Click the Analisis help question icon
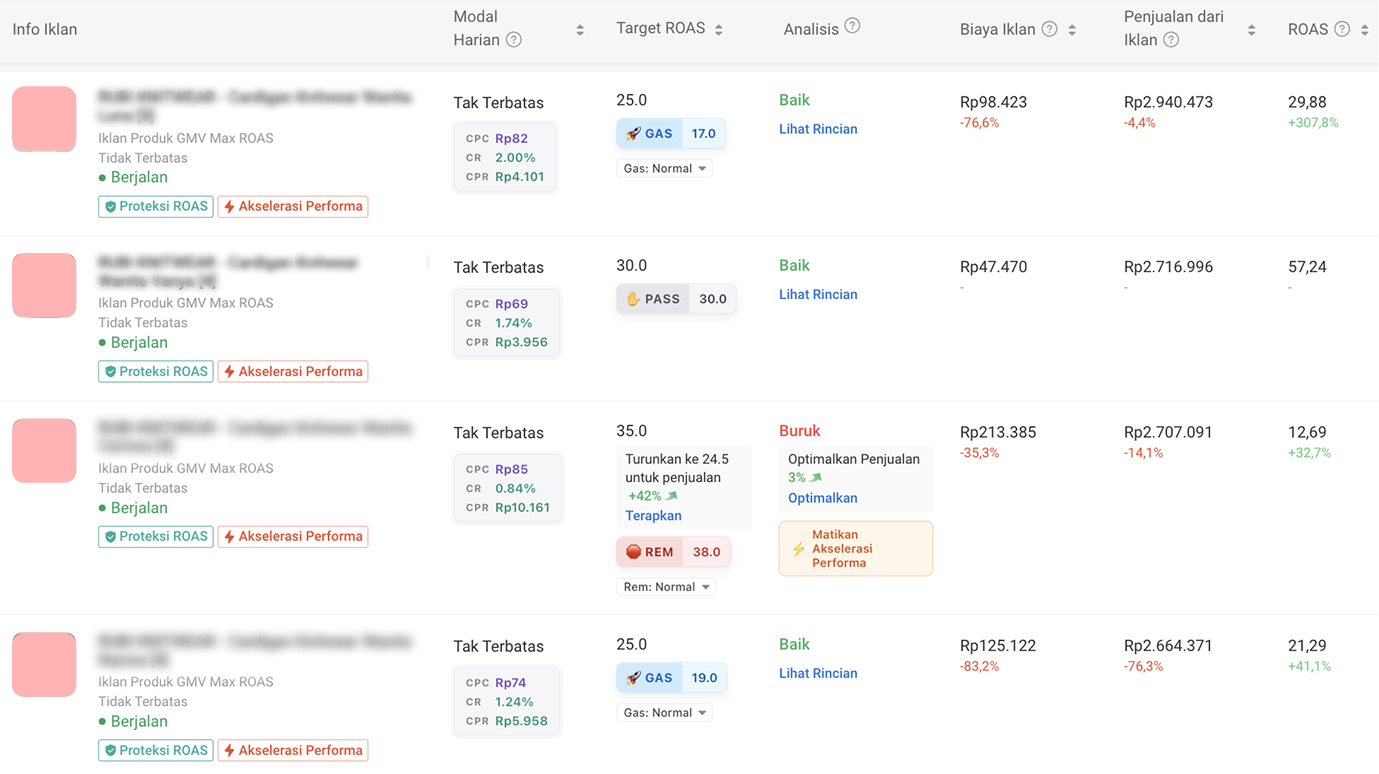The height and width of the screenshot is (774, 1379). tap(852, 26)
